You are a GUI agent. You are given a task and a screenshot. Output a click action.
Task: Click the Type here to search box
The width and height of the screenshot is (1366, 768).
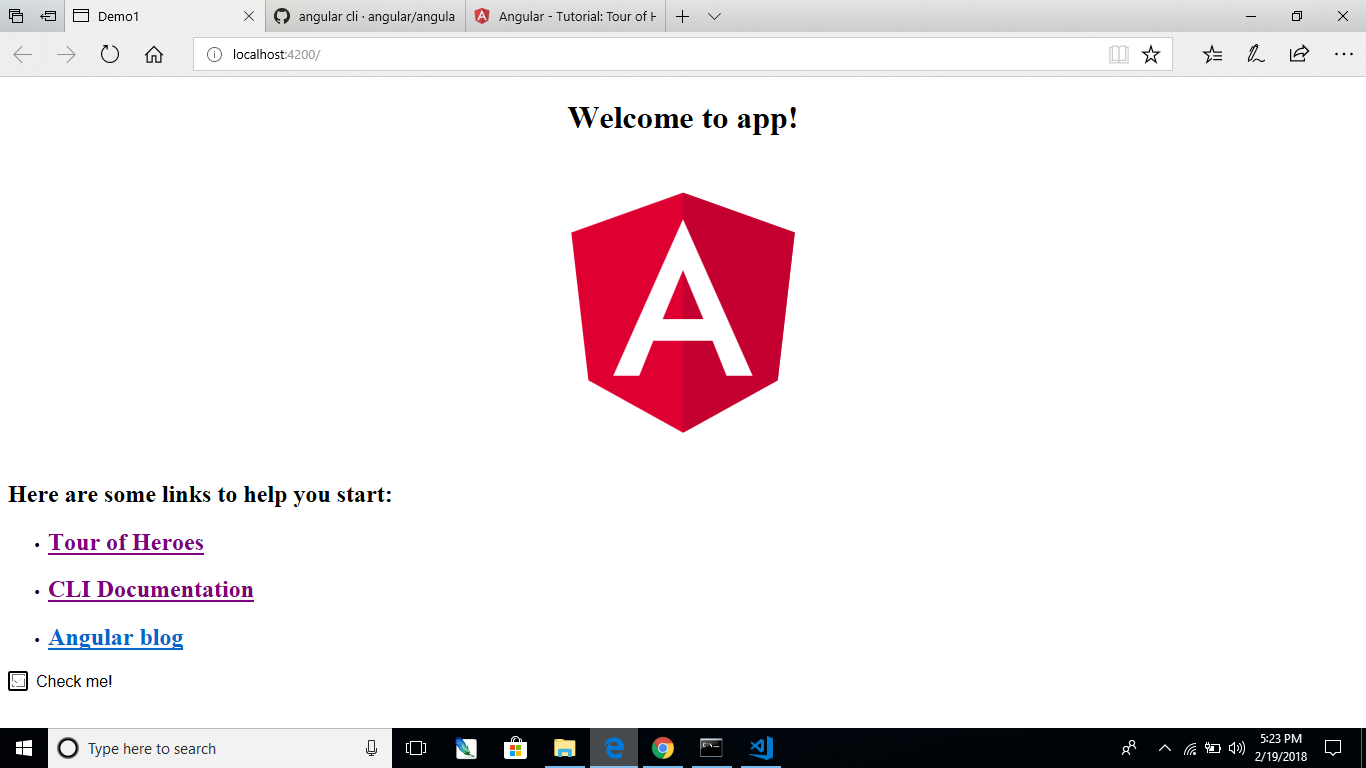pos(219,748)
